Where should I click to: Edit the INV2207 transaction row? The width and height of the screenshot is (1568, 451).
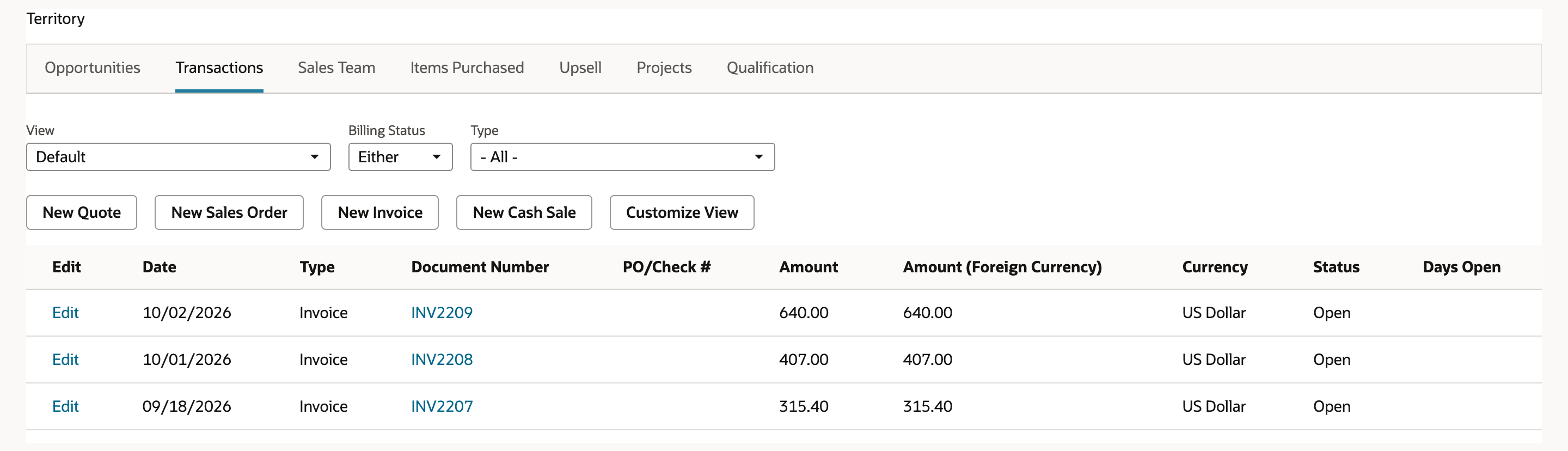pyautogui.click(x=65, y=406)
